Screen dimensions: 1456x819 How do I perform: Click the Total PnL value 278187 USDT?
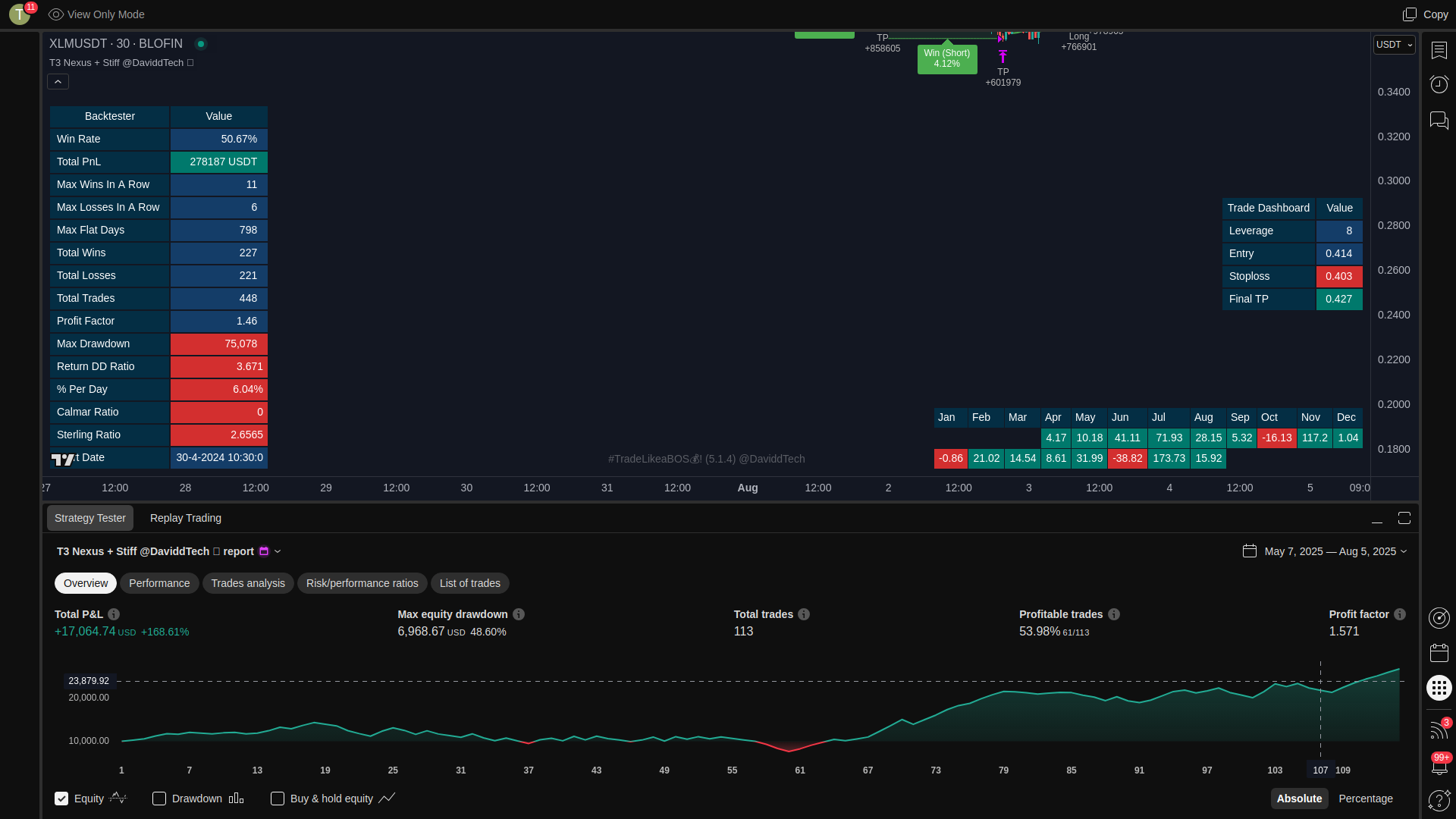pos(219,162)
